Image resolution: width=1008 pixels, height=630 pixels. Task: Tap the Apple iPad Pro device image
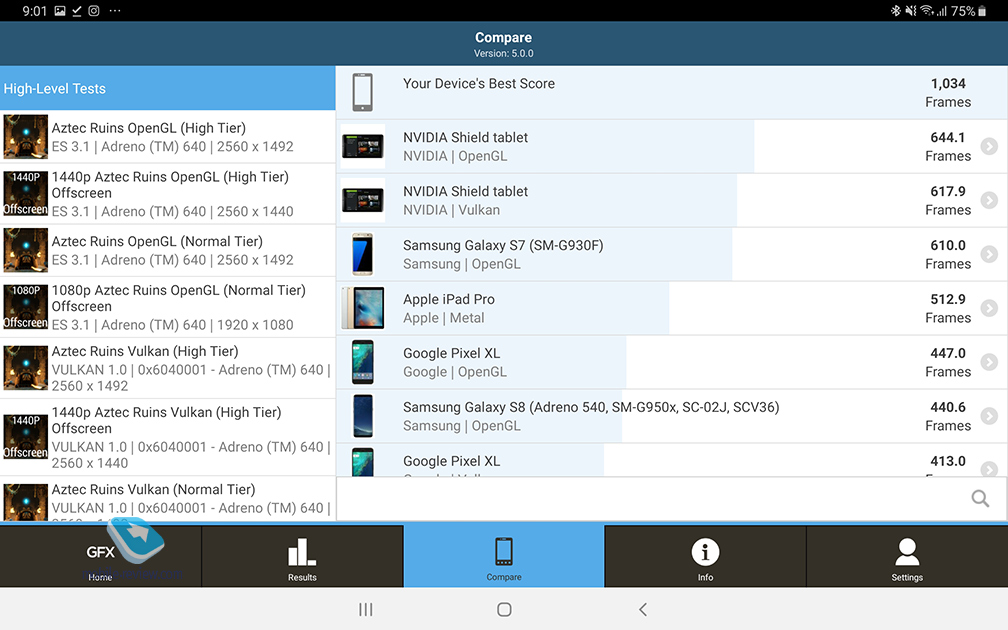(363, 309)
